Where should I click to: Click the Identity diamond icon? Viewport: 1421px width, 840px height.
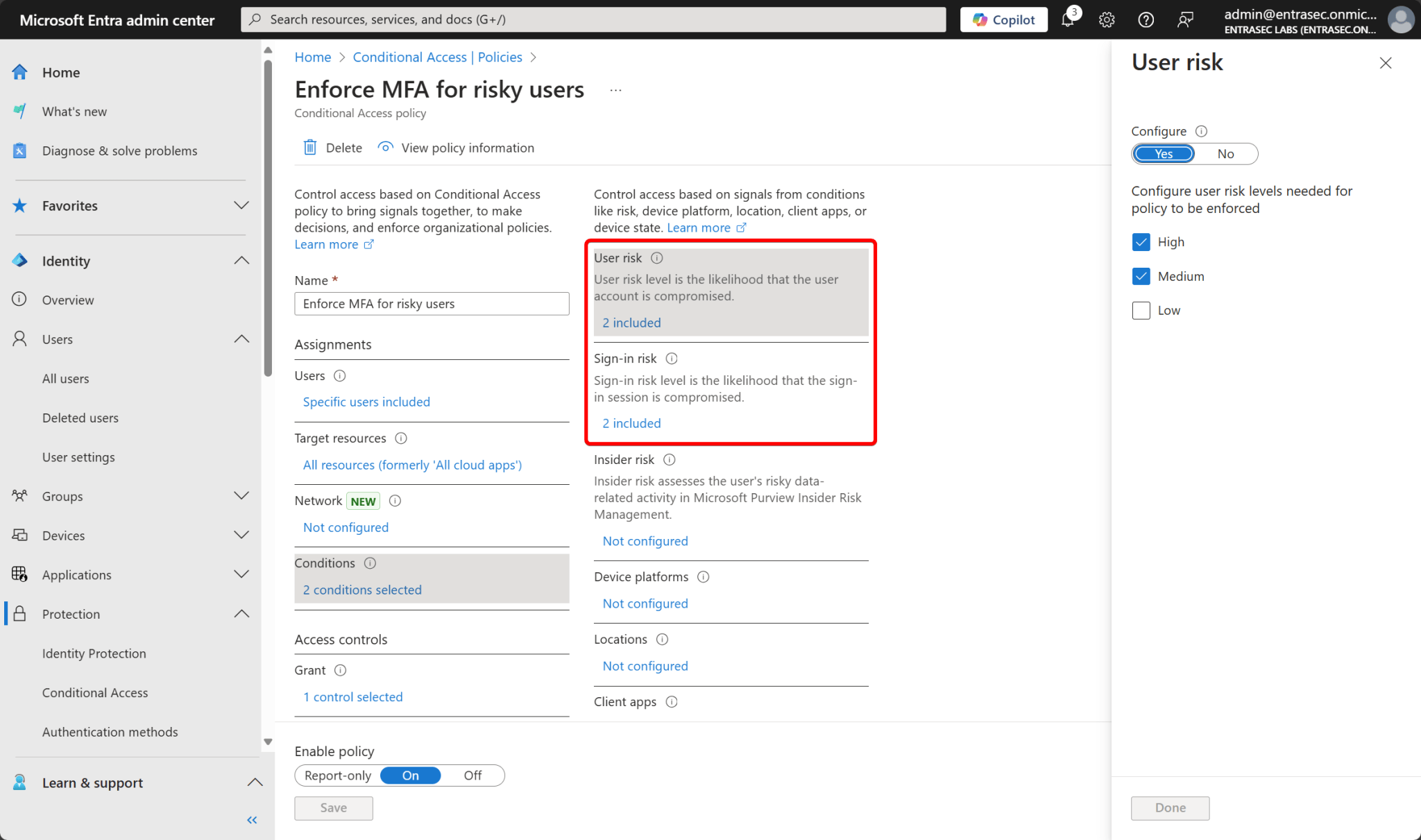click(19, 261)
